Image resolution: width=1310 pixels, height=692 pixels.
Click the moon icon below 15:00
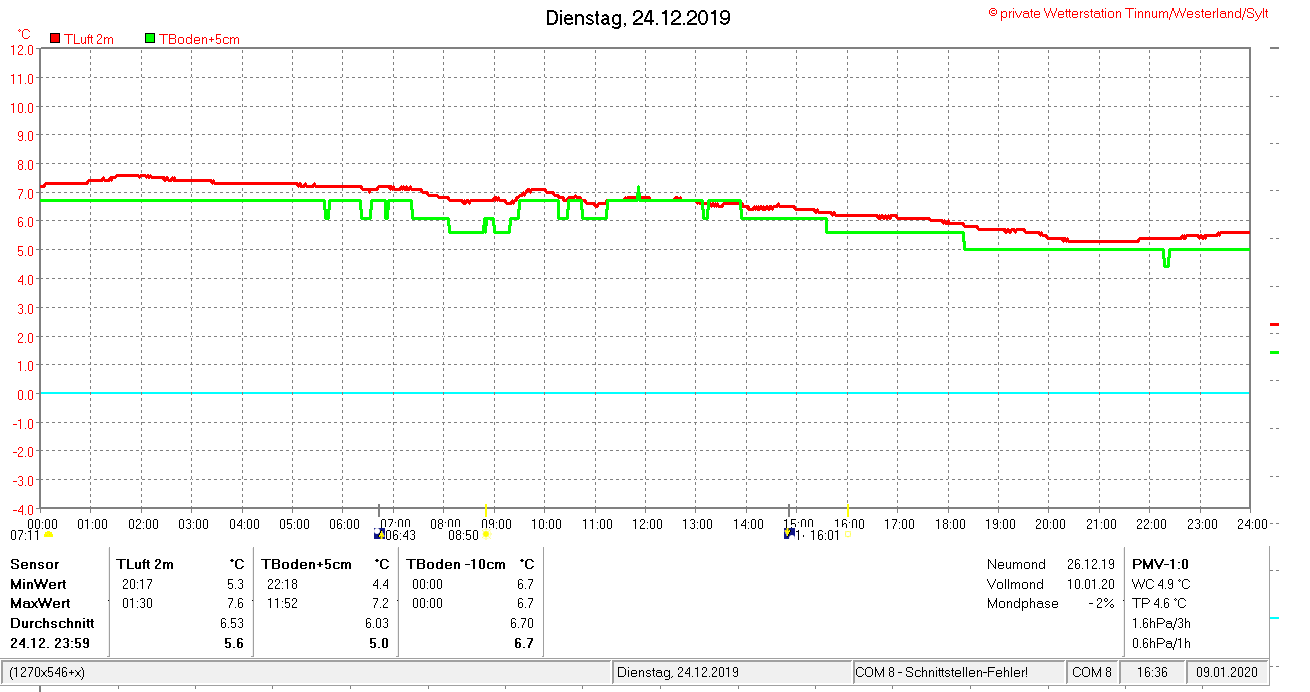pyautogui.click(x=789, y=533)
